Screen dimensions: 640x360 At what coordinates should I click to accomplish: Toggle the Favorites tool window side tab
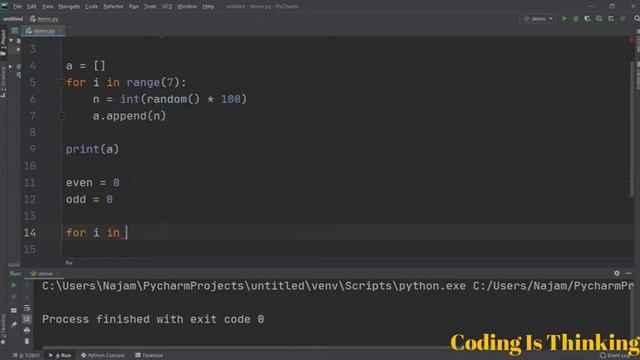coord(3,330)
